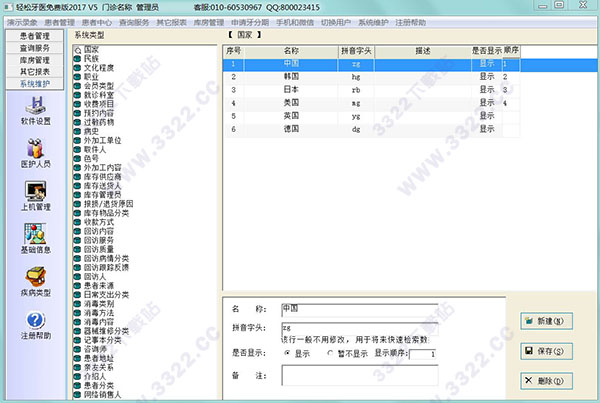
Task: Select the 韩国 table row
Action: pos(371,77)
